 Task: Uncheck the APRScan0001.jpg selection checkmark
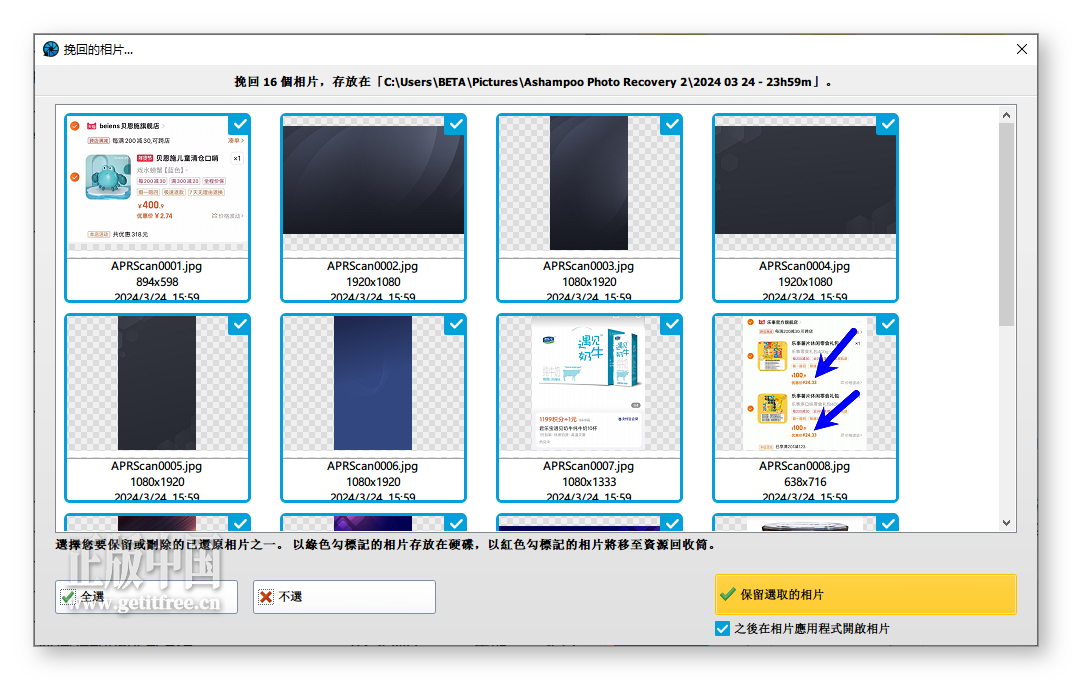(x=239, y=124)
